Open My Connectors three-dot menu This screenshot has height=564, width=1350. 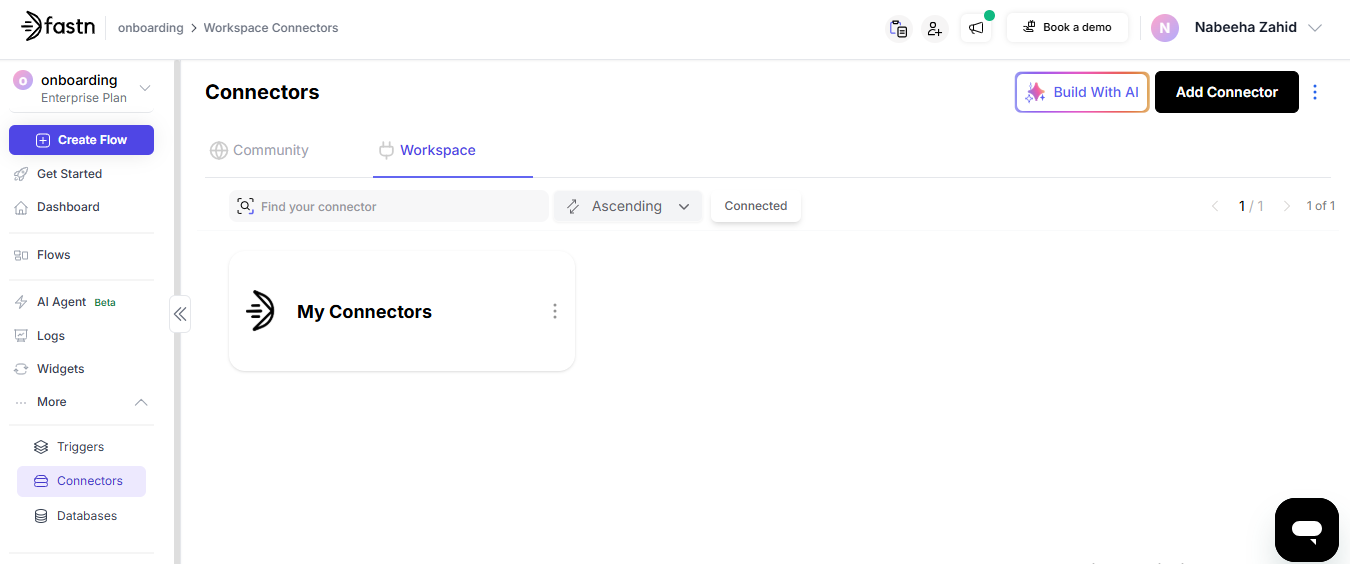[555, 311]
